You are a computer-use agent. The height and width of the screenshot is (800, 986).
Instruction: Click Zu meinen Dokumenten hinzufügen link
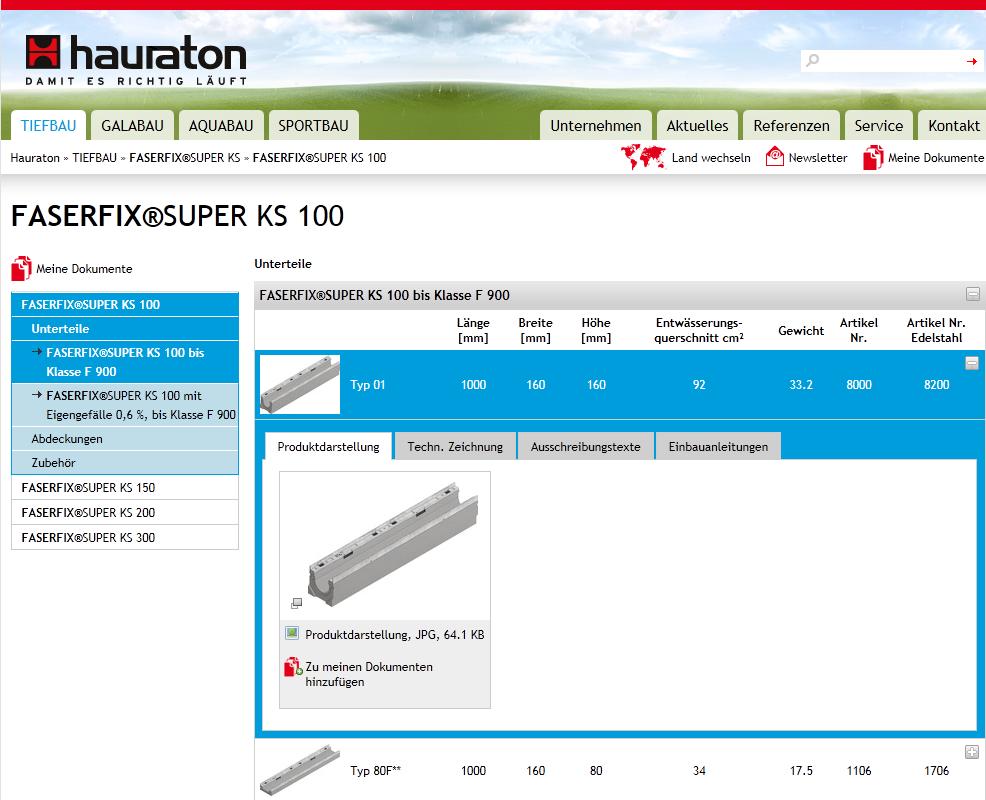368,674
